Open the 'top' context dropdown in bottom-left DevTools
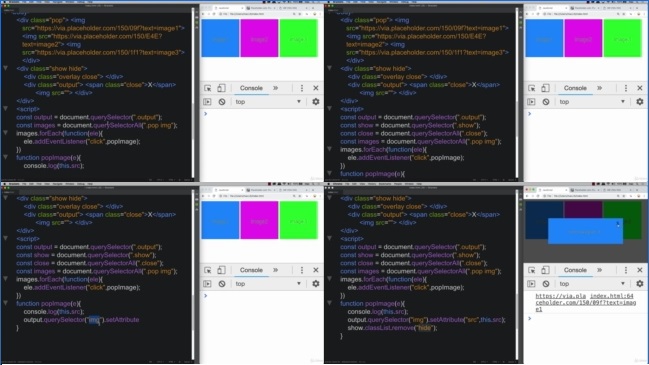Viewport: 649px width, 365px height. coord(268,284)
